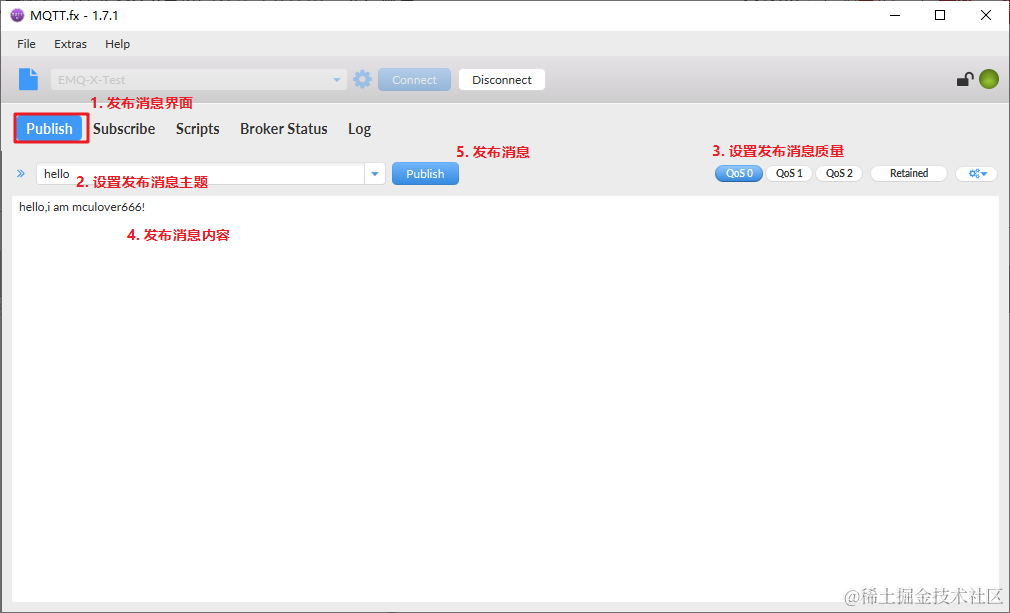The image size is (1010, 613).
Task: Open the File menu
Action: tap(26, 44)
